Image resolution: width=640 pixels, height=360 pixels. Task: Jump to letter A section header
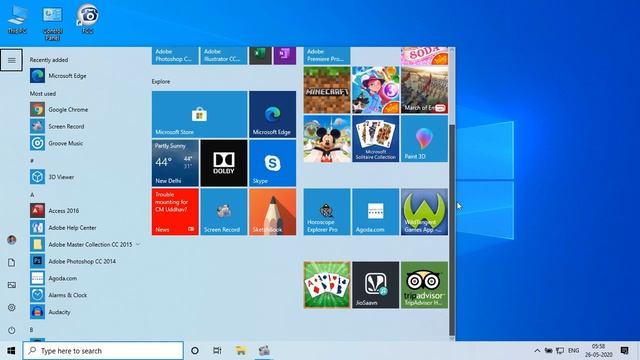(32, 194)
